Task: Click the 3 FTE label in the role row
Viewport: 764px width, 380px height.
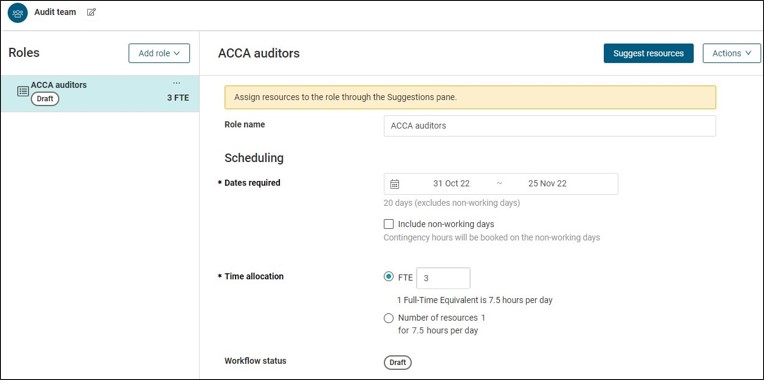Action: click(178, 98)
